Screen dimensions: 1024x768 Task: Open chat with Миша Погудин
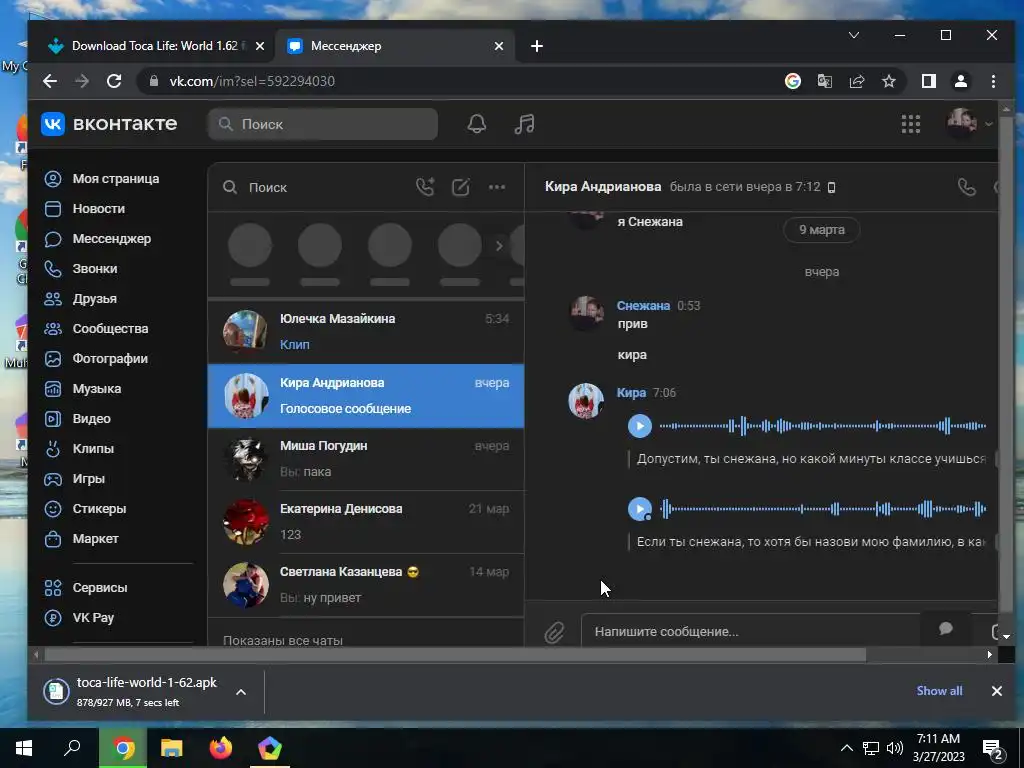point(366,459)
